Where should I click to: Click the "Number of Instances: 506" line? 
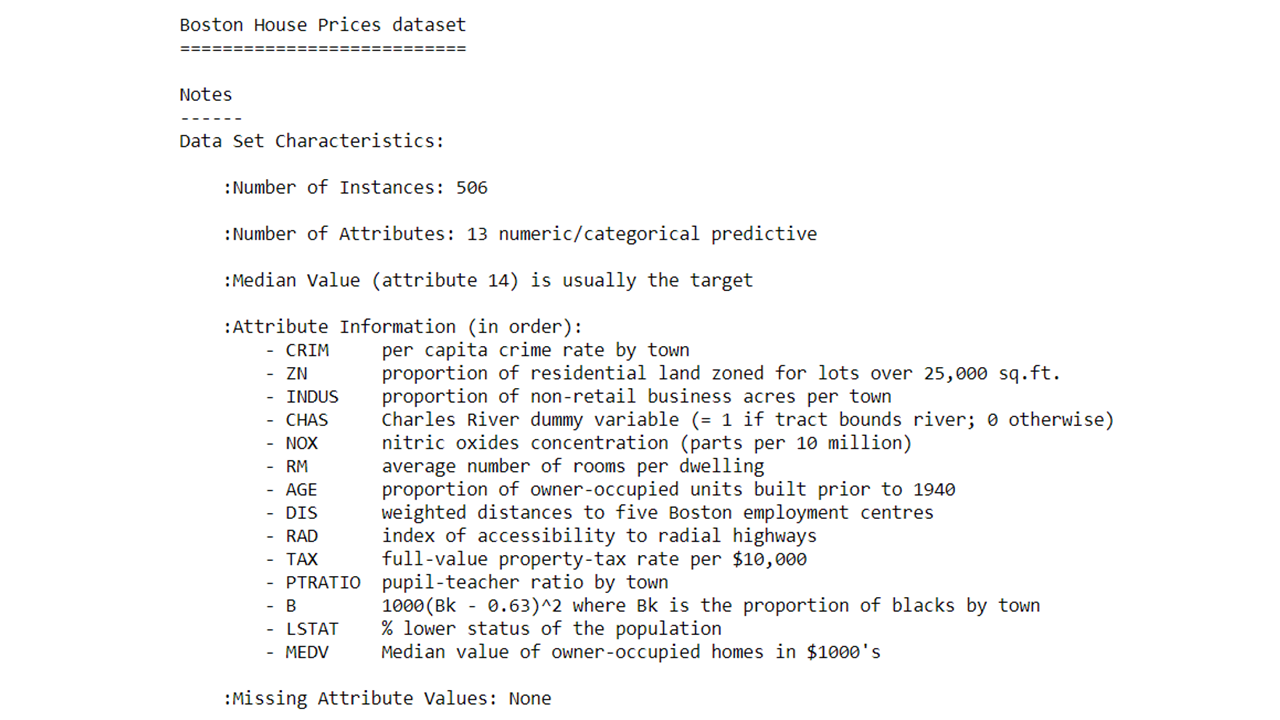click(355, 187)
